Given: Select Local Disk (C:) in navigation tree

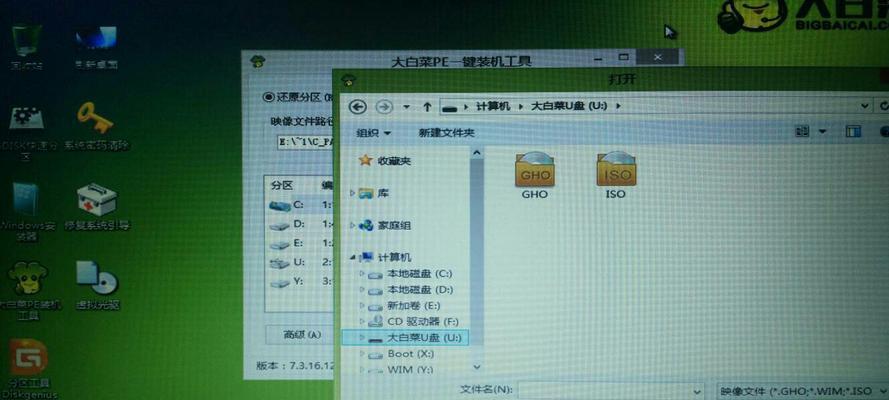Looking at the screenshot, I should point(419,273).
